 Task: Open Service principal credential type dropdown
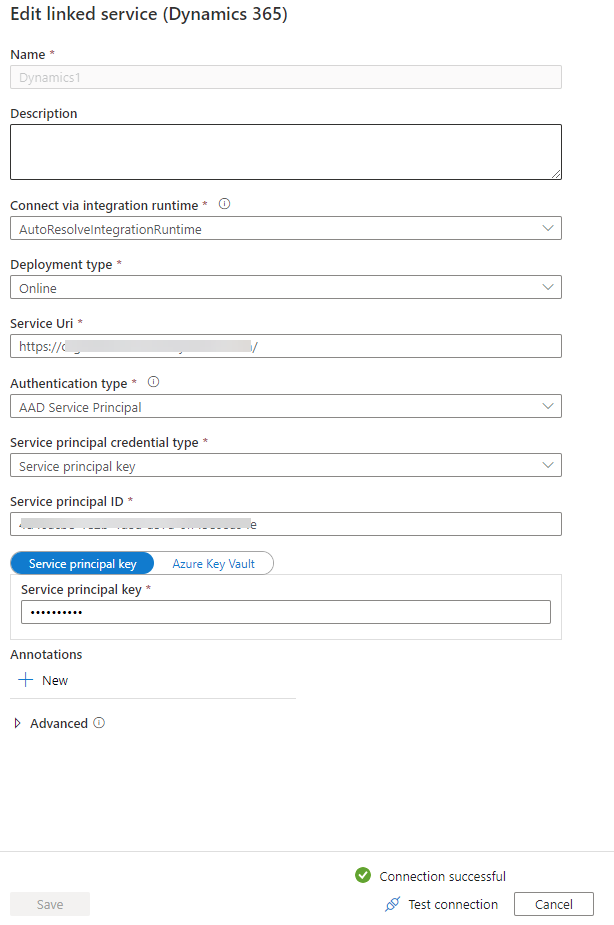(x=285, y=466)
